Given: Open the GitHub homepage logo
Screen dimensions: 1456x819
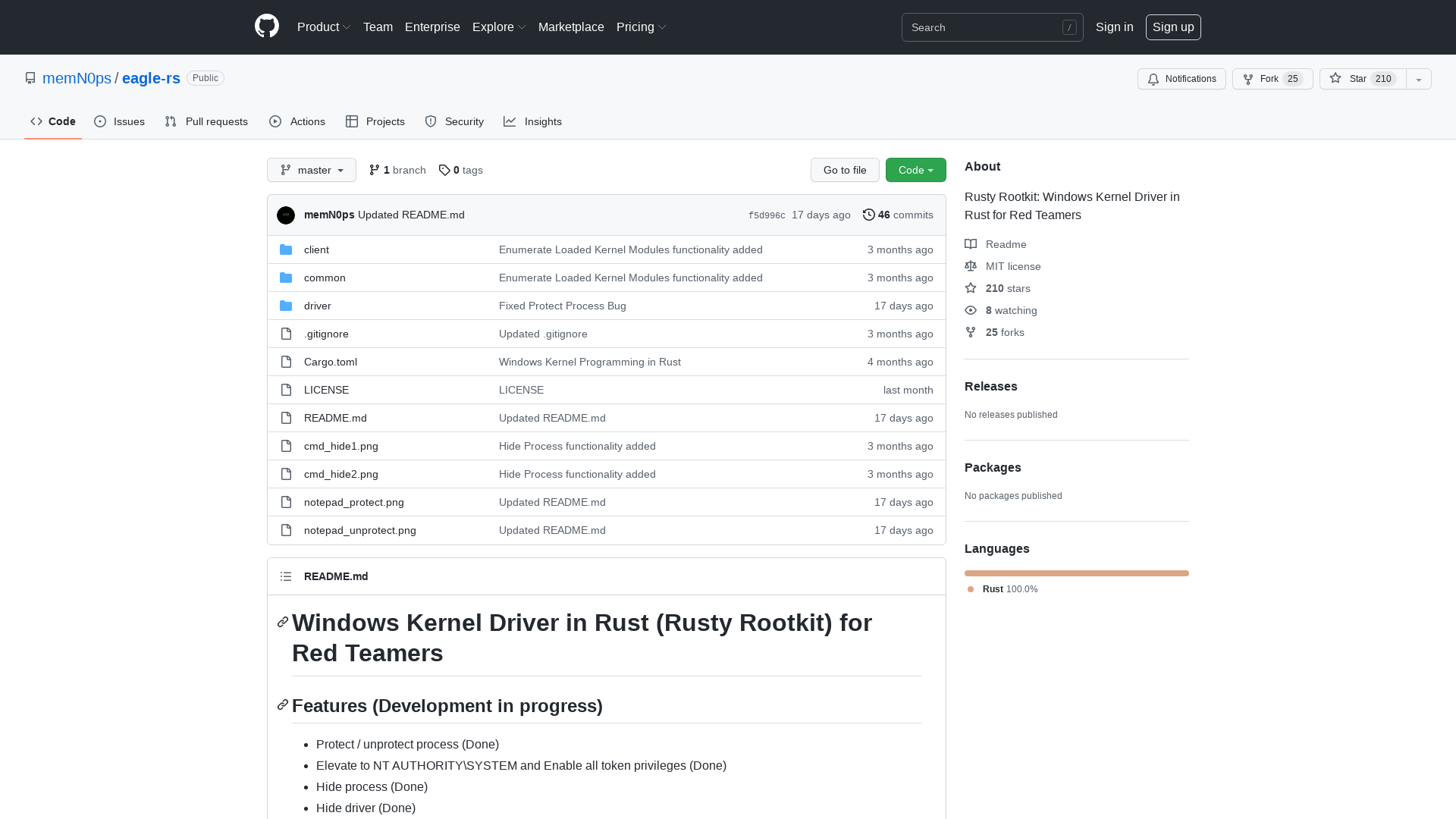Looking at the screenshot, I should tap(267, 27).
